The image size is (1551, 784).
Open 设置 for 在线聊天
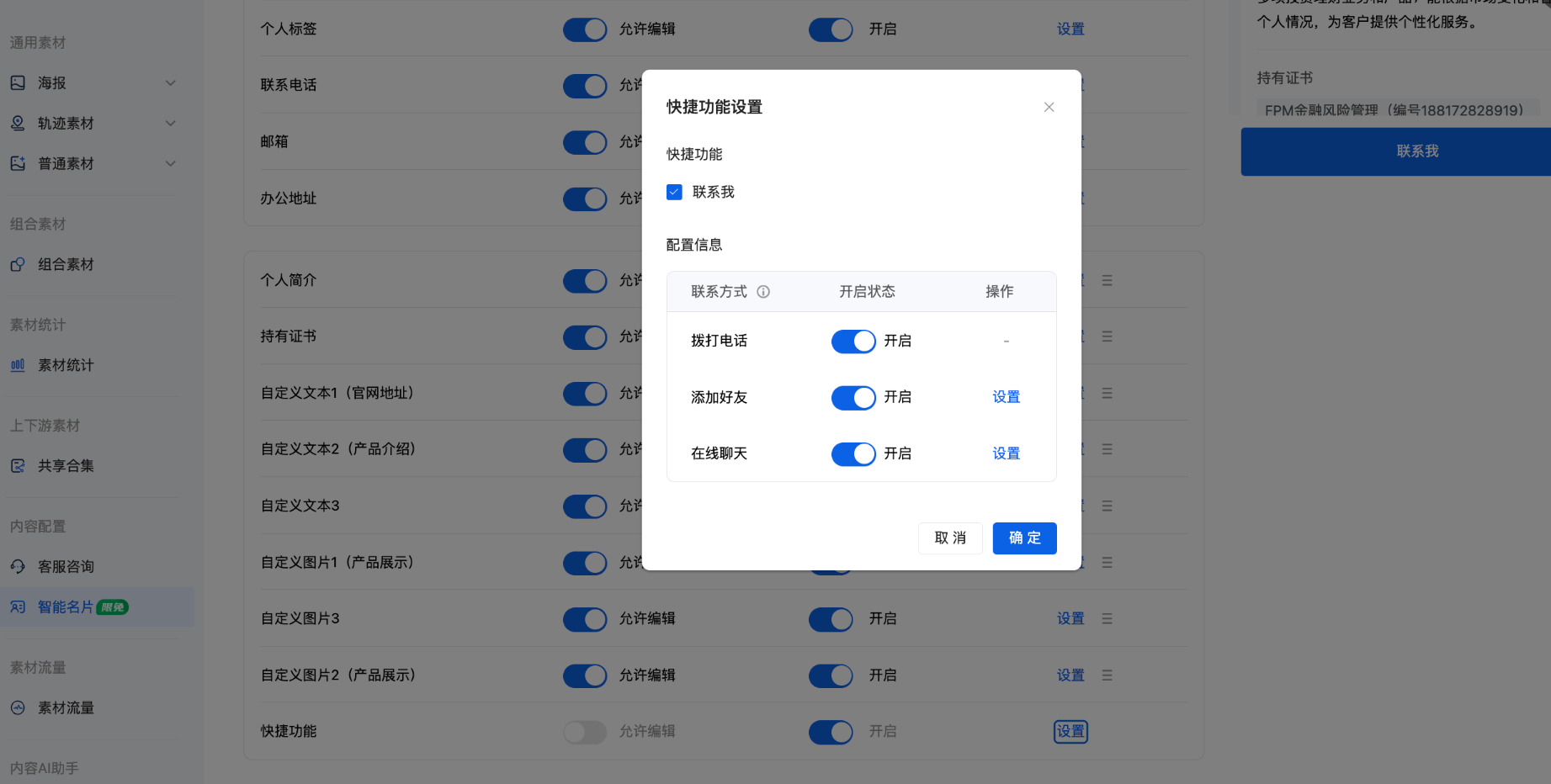pos(1006,453)
